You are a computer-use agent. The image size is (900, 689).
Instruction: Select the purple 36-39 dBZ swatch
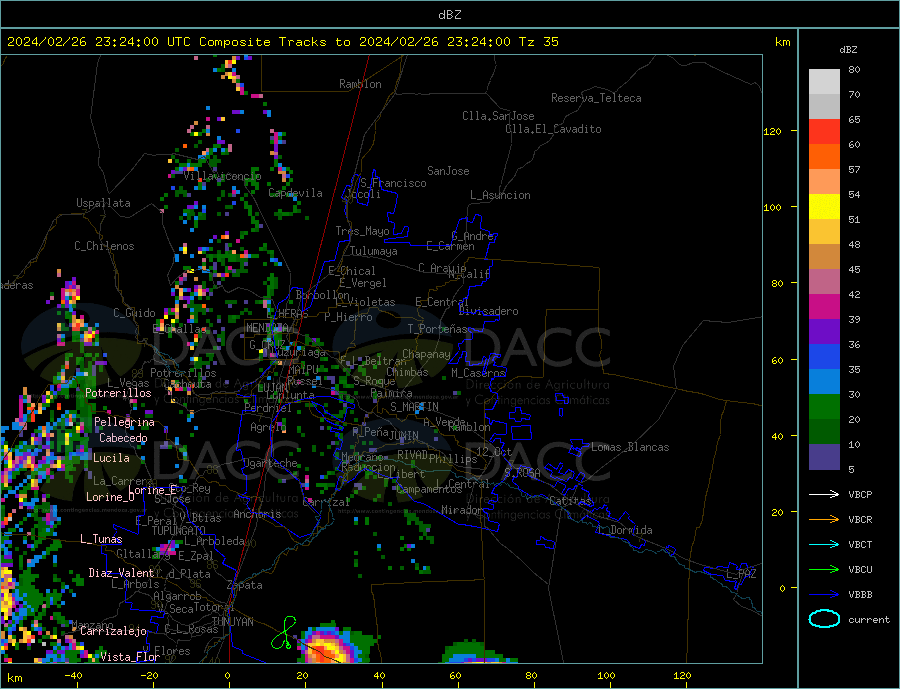coord(824,332)
